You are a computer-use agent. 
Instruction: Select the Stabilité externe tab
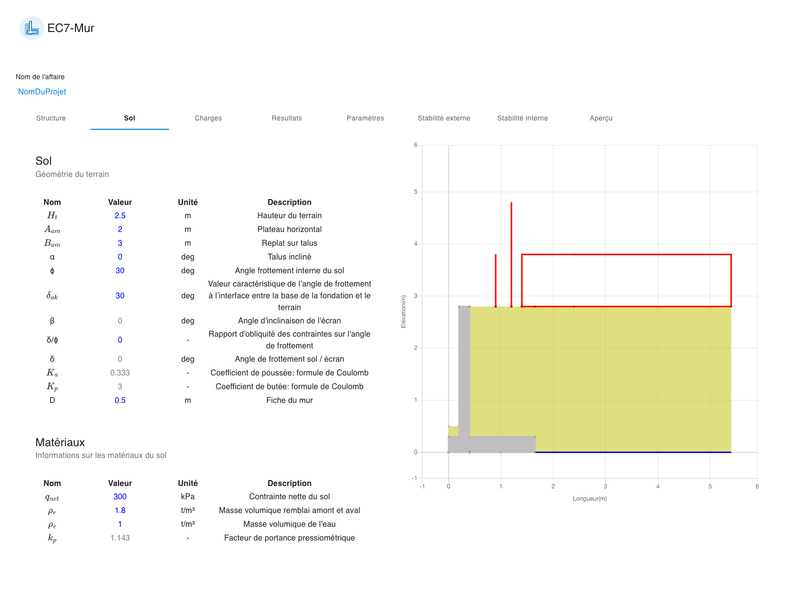443,118
